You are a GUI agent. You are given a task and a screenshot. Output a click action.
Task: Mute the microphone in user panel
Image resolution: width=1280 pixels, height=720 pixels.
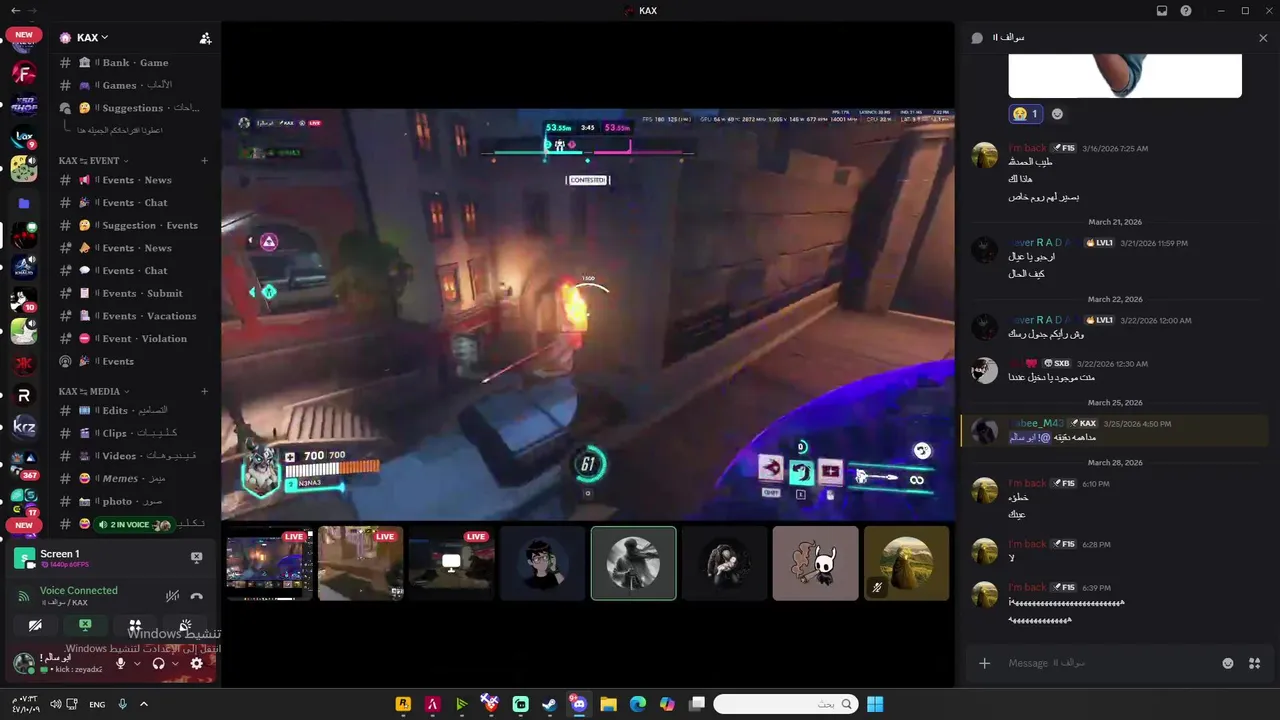tap(121, 663)
